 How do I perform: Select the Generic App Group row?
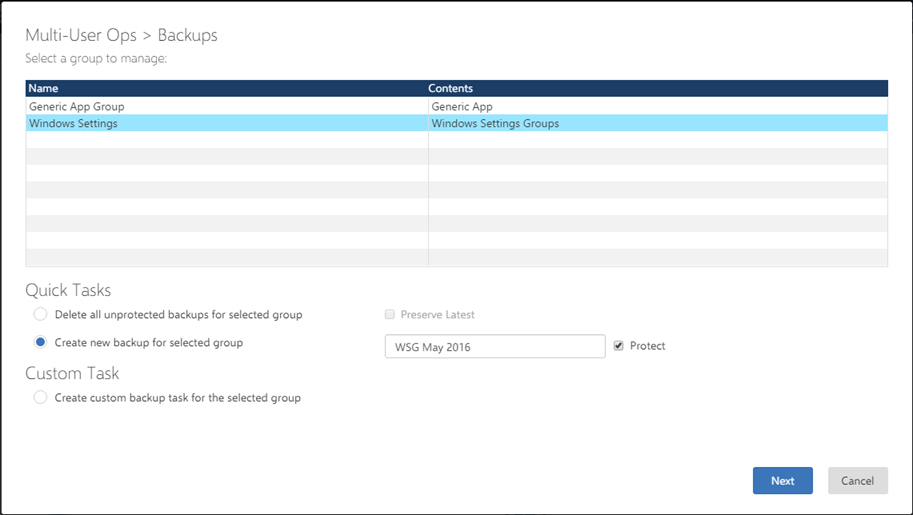point(77,106)
